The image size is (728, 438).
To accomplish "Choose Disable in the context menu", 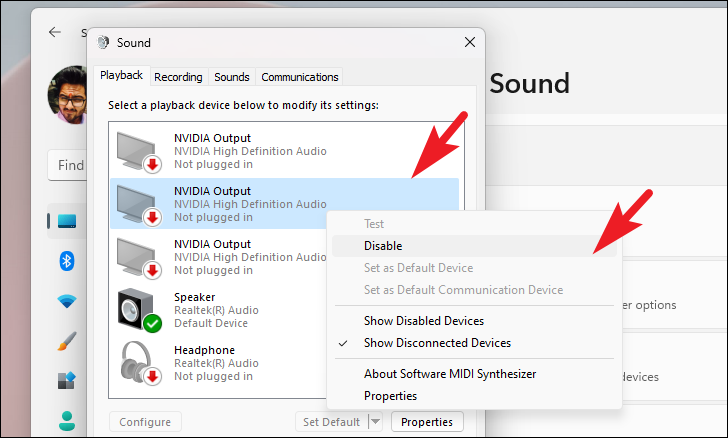I will tap(474, 246).
